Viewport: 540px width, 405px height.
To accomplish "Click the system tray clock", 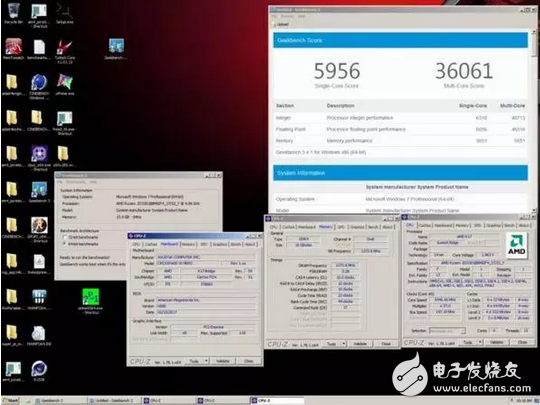I will coord(524,401).
